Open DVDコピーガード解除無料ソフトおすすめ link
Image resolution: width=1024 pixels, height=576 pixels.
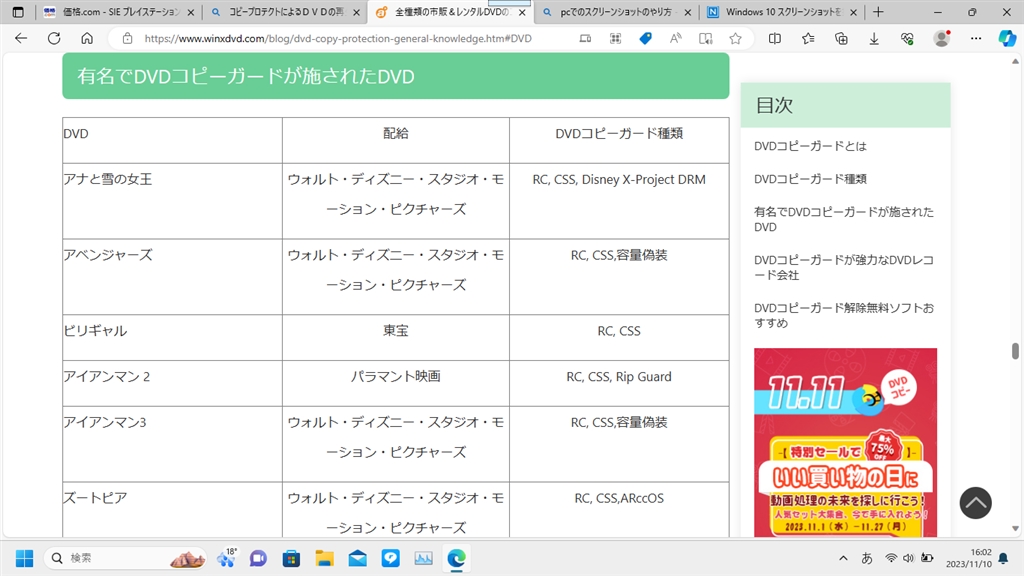coord(844,315)
